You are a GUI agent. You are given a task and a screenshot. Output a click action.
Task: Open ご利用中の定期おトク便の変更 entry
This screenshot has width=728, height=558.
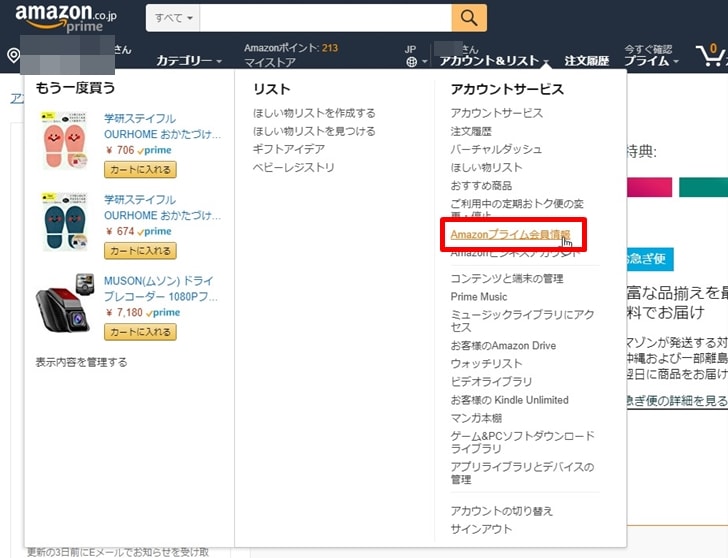tap(517, 209)
